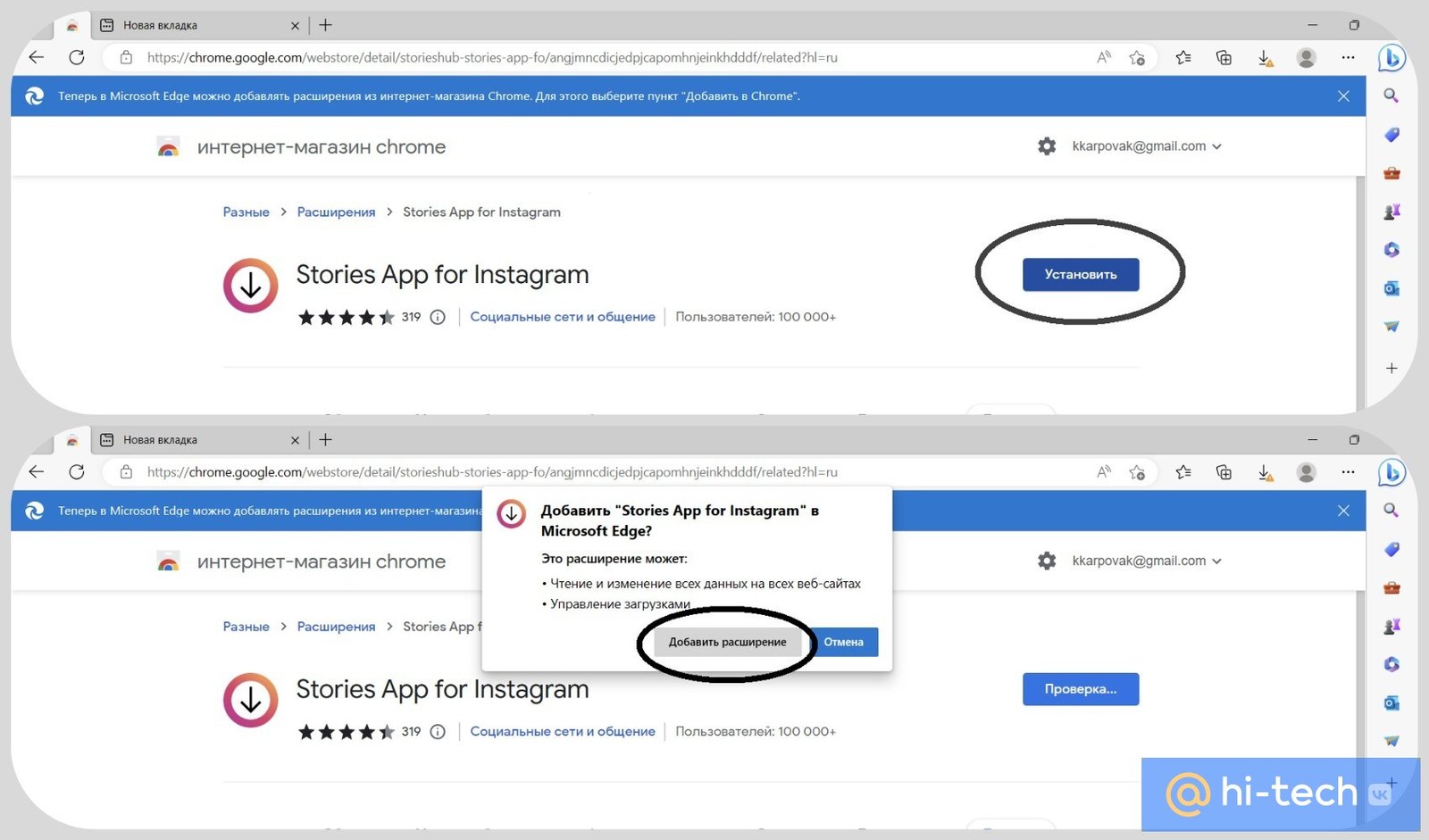The width and height of the screenshot is (1429, 840).
Task: Open Tools briefcase sidebar icon in upper window
Action: (x=1391, y=173)
